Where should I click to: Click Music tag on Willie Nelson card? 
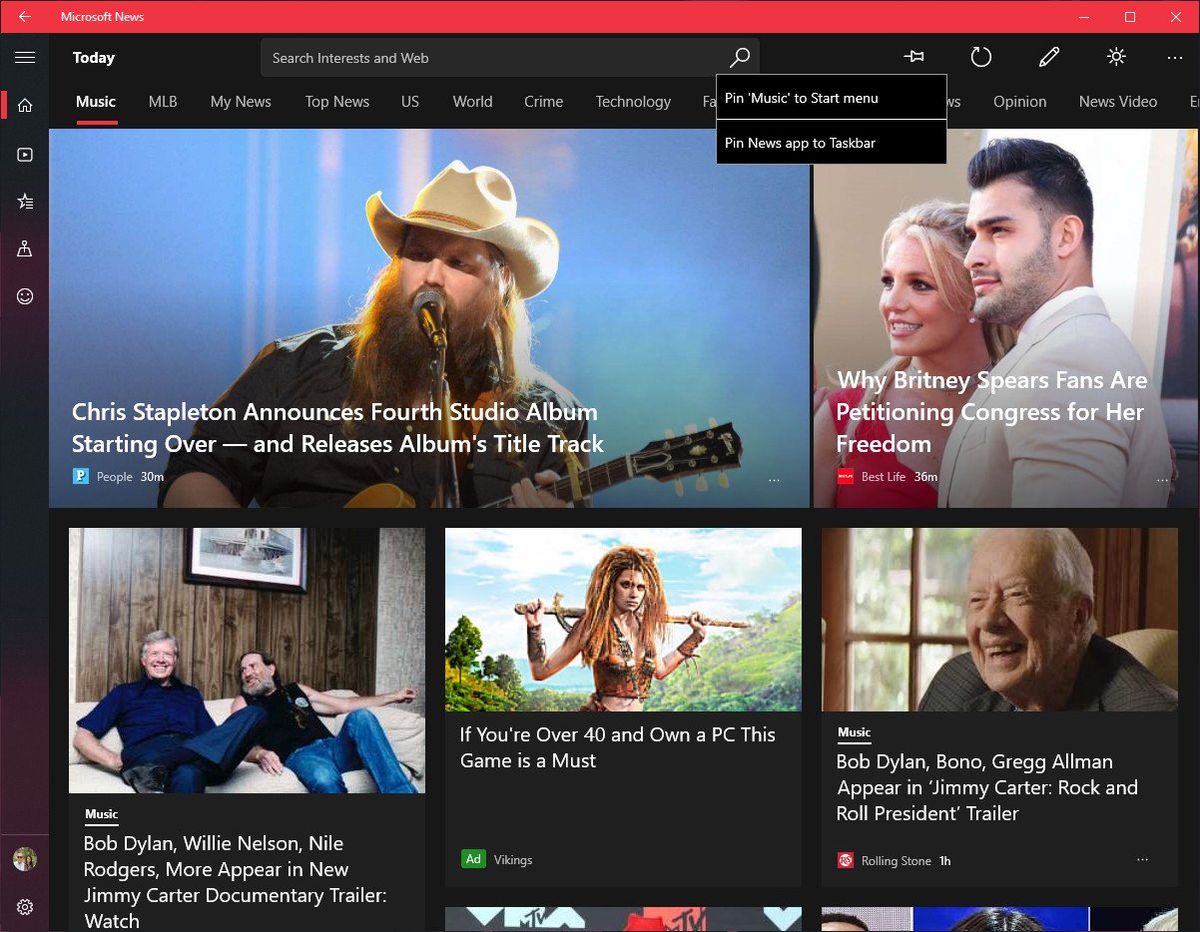[x=101, y=815]
